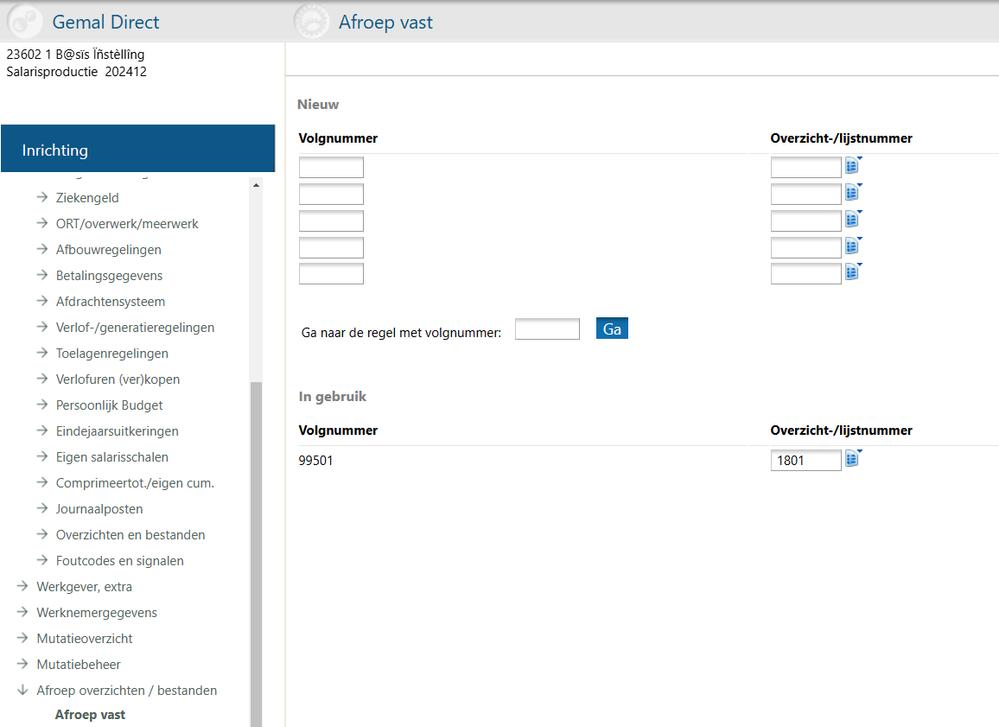The width and height of the screenshot is (999, 727).
Task: Open the Ziekengeld menu item
Action: [x=87, y=198]
